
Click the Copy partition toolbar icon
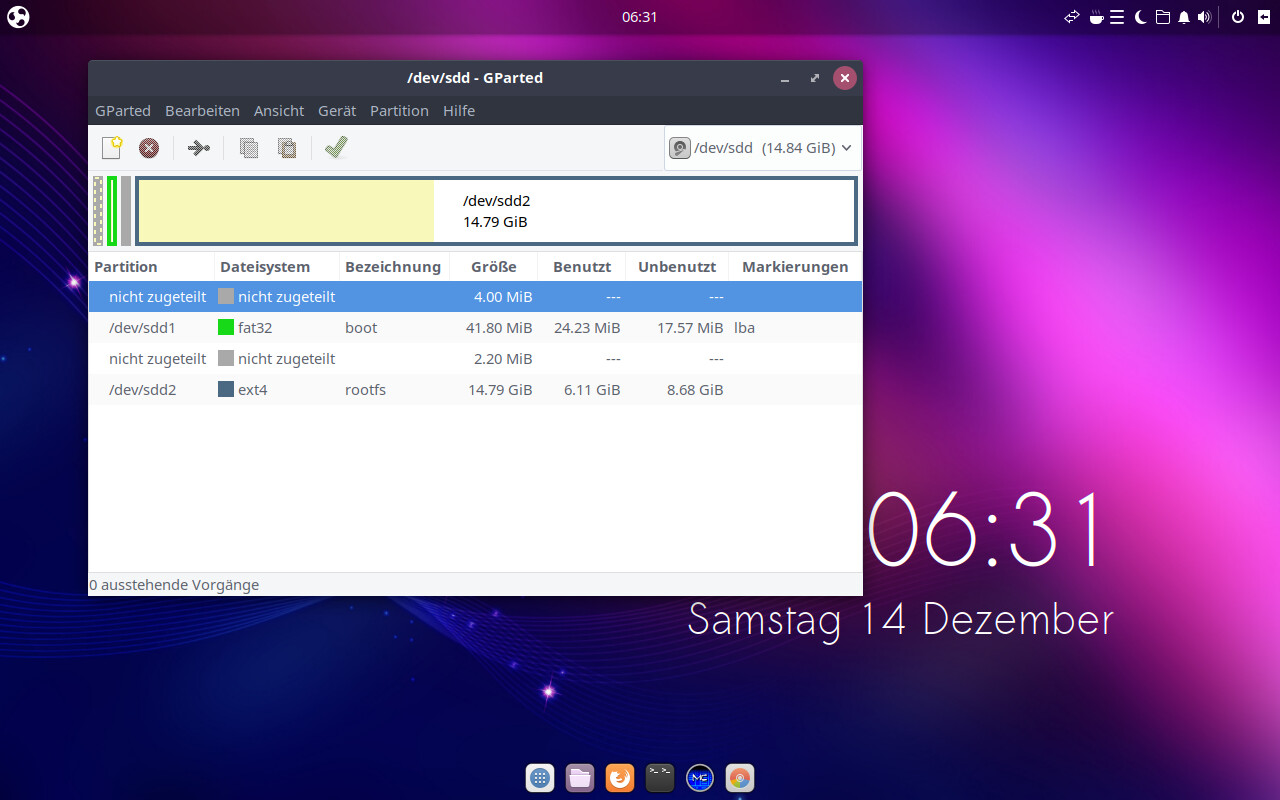coord(249,148)
